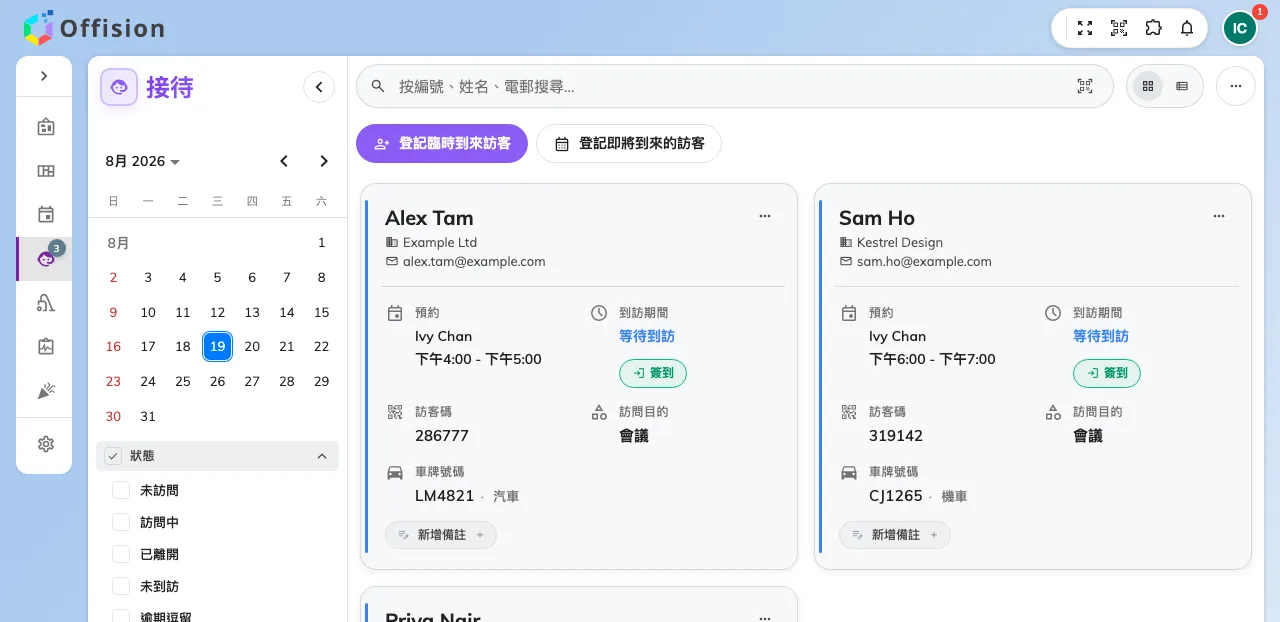Image resolution: width=1280 pixels, height=622 pixels.
Task: Check in Sam Ho with 簽到
Action: click(1107, 373)
